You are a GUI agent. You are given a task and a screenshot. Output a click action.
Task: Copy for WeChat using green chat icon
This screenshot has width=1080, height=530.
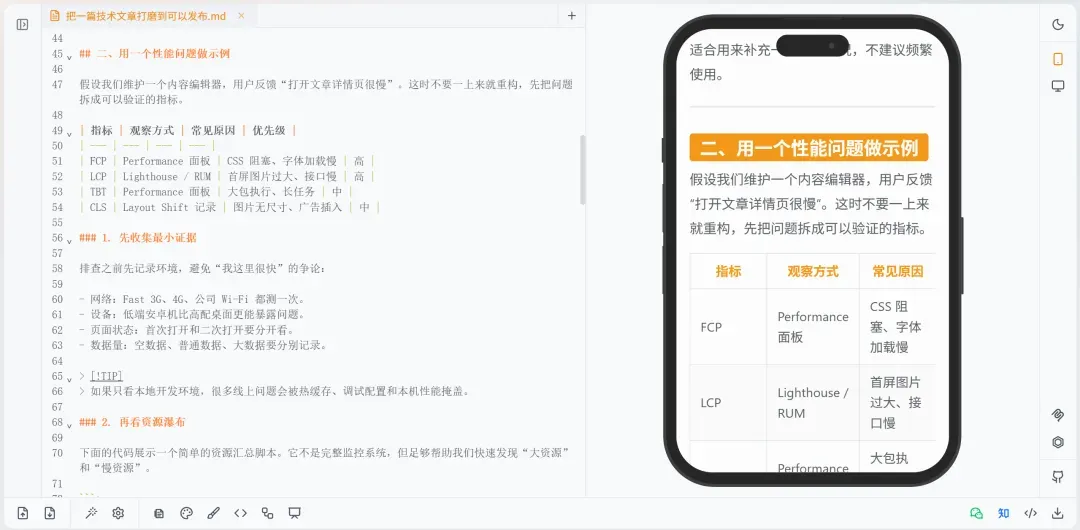[x=976, y=513]
